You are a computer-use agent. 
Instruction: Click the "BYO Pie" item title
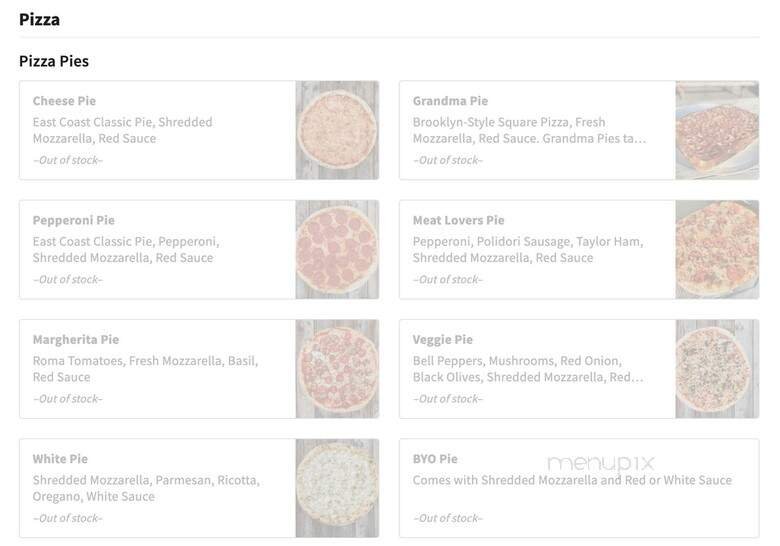[435, 459]
